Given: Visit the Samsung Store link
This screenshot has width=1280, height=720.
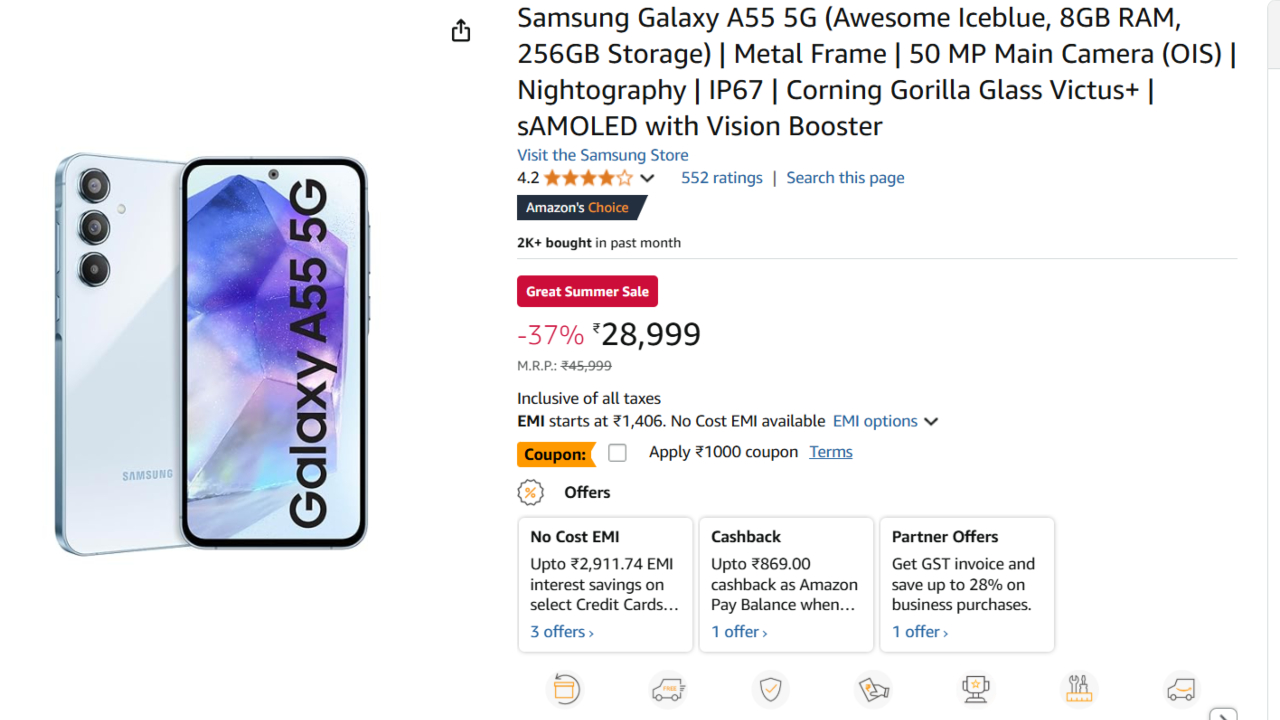Looking at the screenshot, I should pyautogui.click(x=602, y=155).
